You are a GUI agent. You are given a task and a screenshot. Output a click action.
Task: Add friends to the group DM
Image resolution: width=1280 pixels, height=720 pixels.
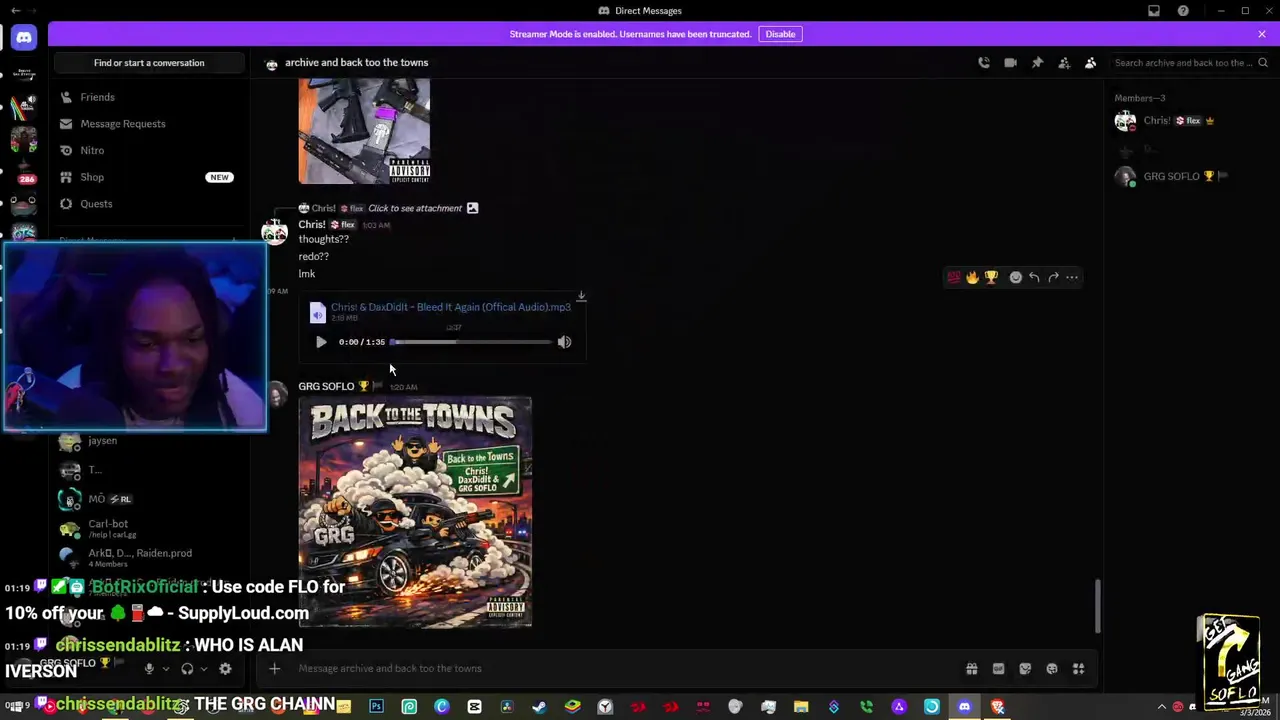point(1064,63)
